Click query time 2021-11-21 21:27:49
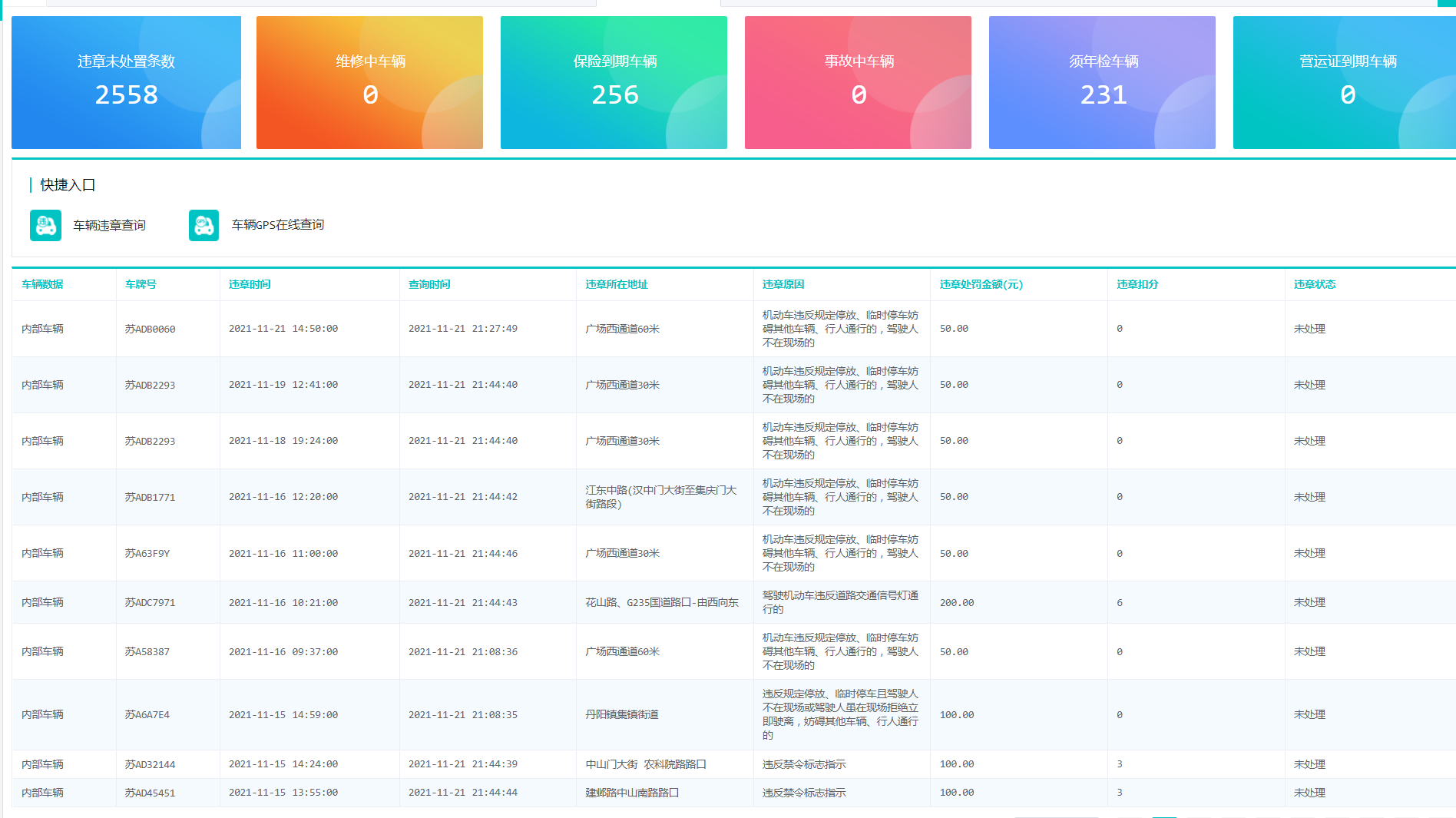 [x=463, y=329]
